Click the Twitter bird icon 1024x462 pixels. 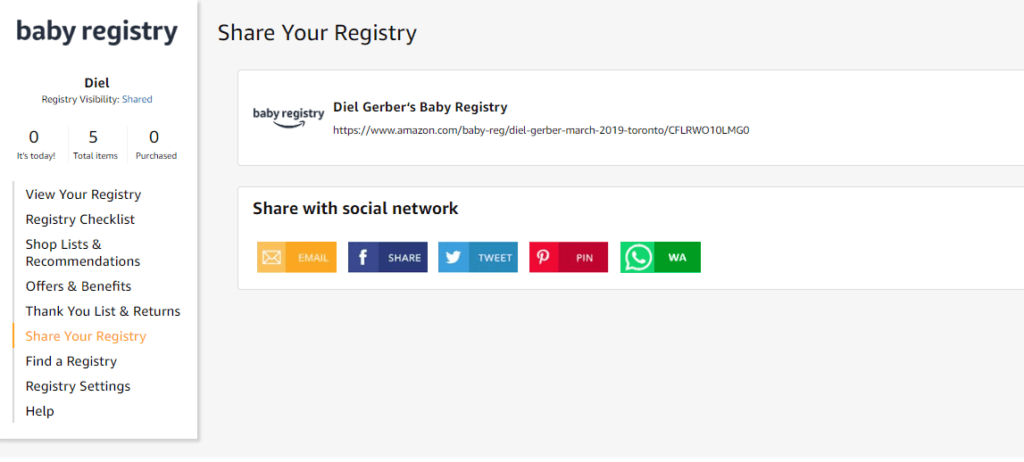[453, 258]
